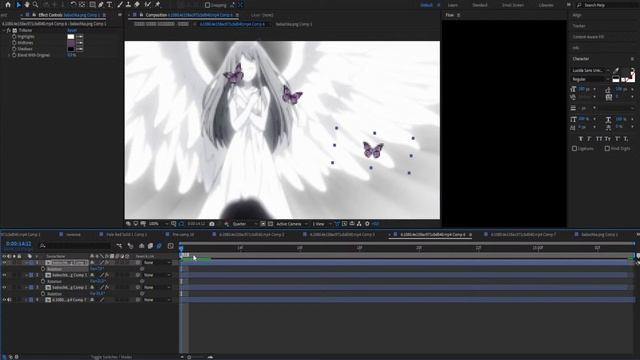Click Reset for the Tritone effect
The image size is (640, 360).
(x=72, y=30)
